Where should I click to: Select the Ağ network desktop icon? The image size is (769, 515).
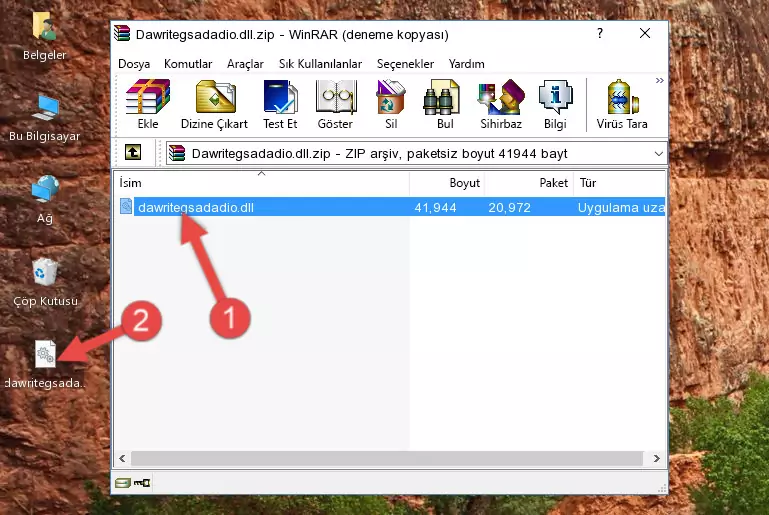(x=45, y=200)
